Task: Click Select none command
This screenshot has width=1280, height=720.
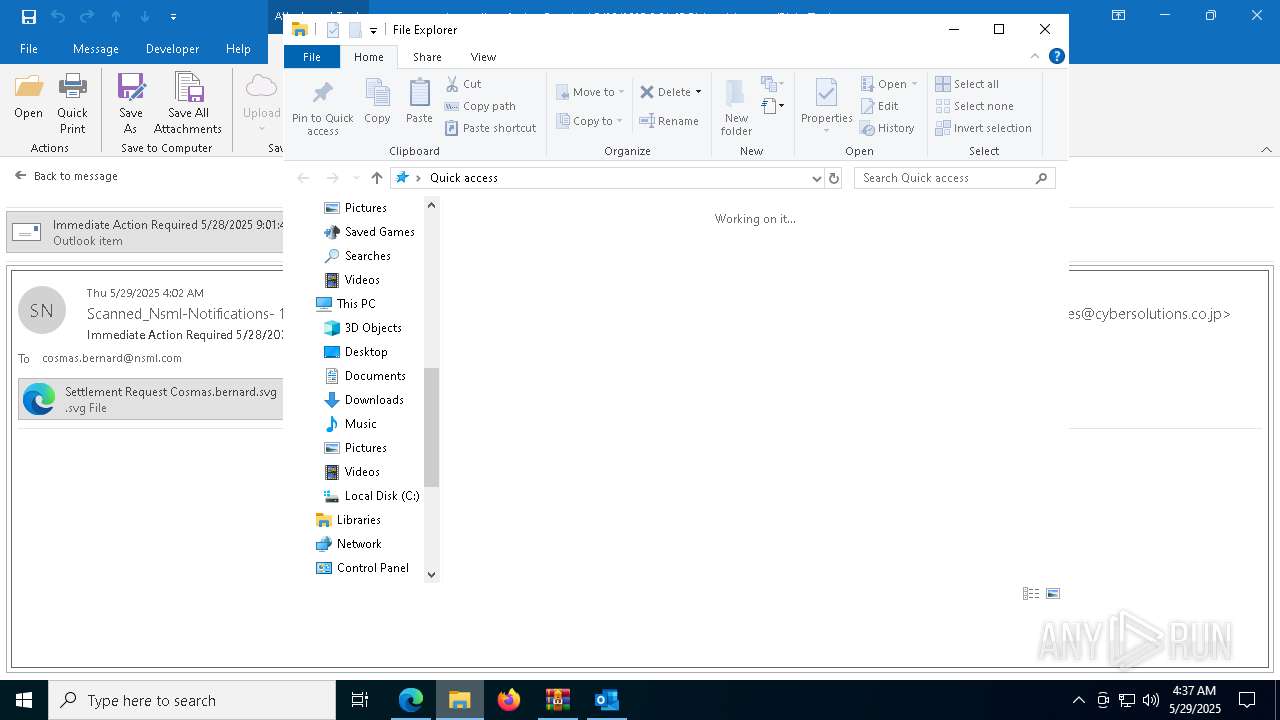Action: (x=974, y=106)
